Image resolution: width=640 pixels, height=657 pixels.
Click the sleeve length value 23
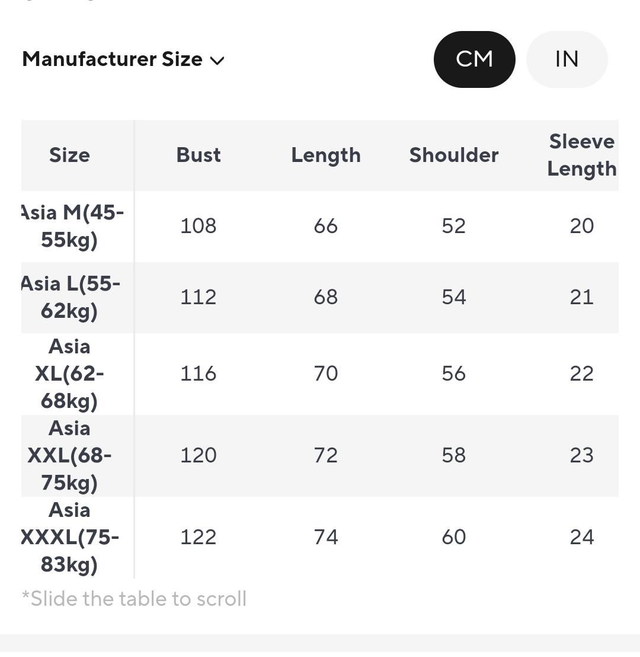pyautogui.click(x=582, y=455)
